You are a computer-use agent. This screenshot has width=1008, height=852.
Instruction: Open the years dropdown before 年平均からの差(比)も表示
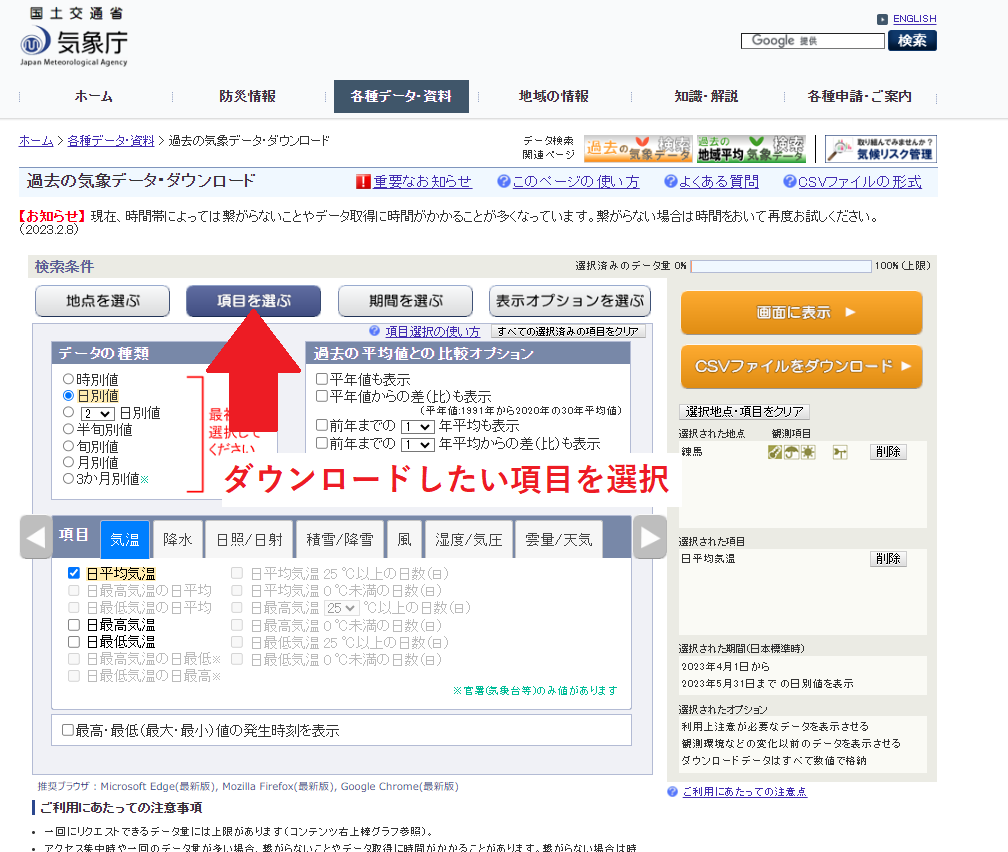(x=417, y=444)
